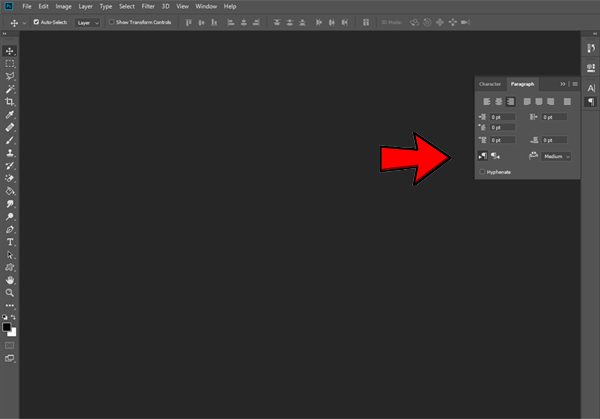The image size is (600, 419).
Task: Open Character panel icon in right dock
Action: pos(591,88)
